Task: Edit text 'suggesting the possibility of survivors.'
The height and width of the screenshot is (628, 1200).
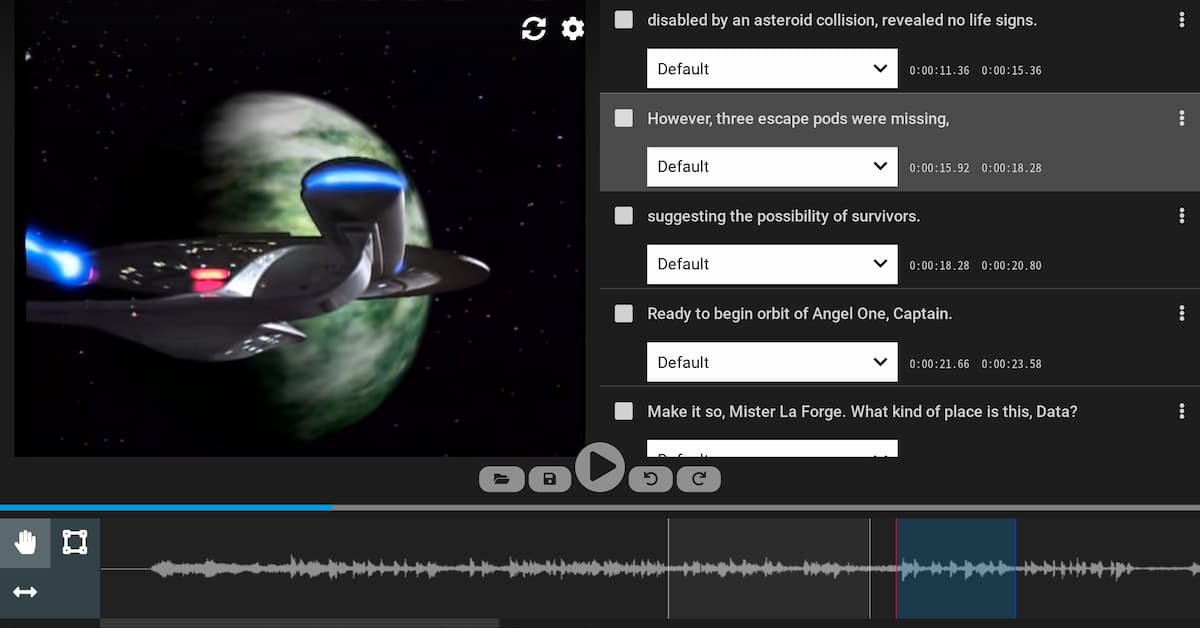Action: point(783,216)
